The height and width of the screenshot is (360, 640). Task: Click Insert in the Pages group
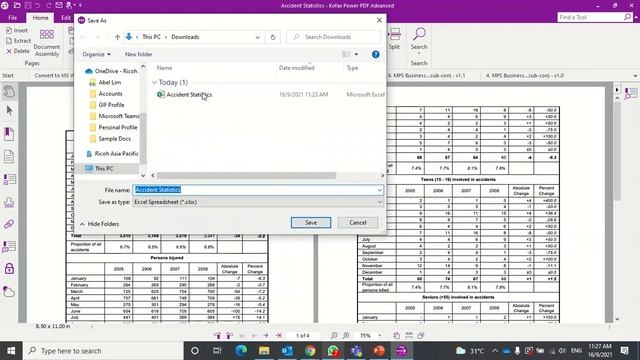point(18,30)
